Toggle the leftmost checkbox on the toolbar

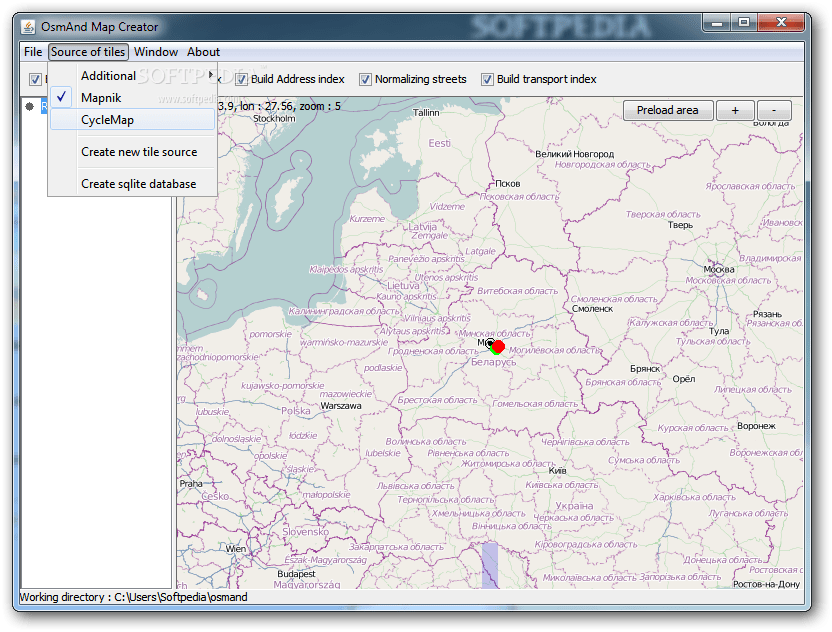[x=35, y=78]
